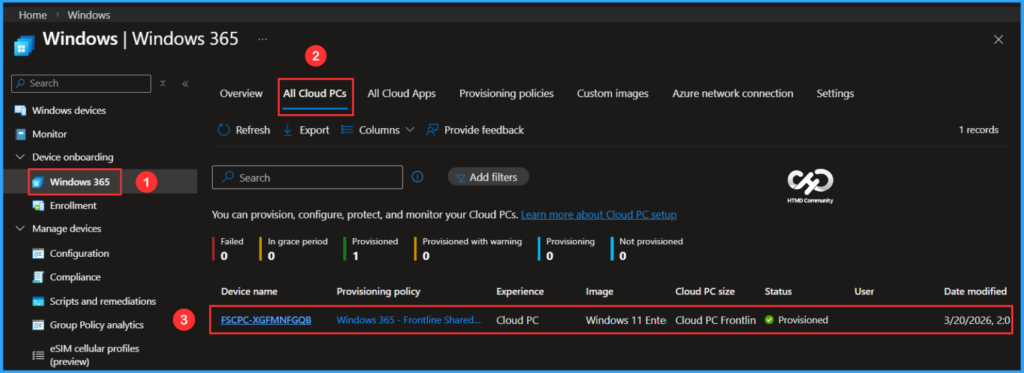The width and height of the screenshot is (1024, 373).
Task: Switch to the Overview tab
Action: coord(241,93)
